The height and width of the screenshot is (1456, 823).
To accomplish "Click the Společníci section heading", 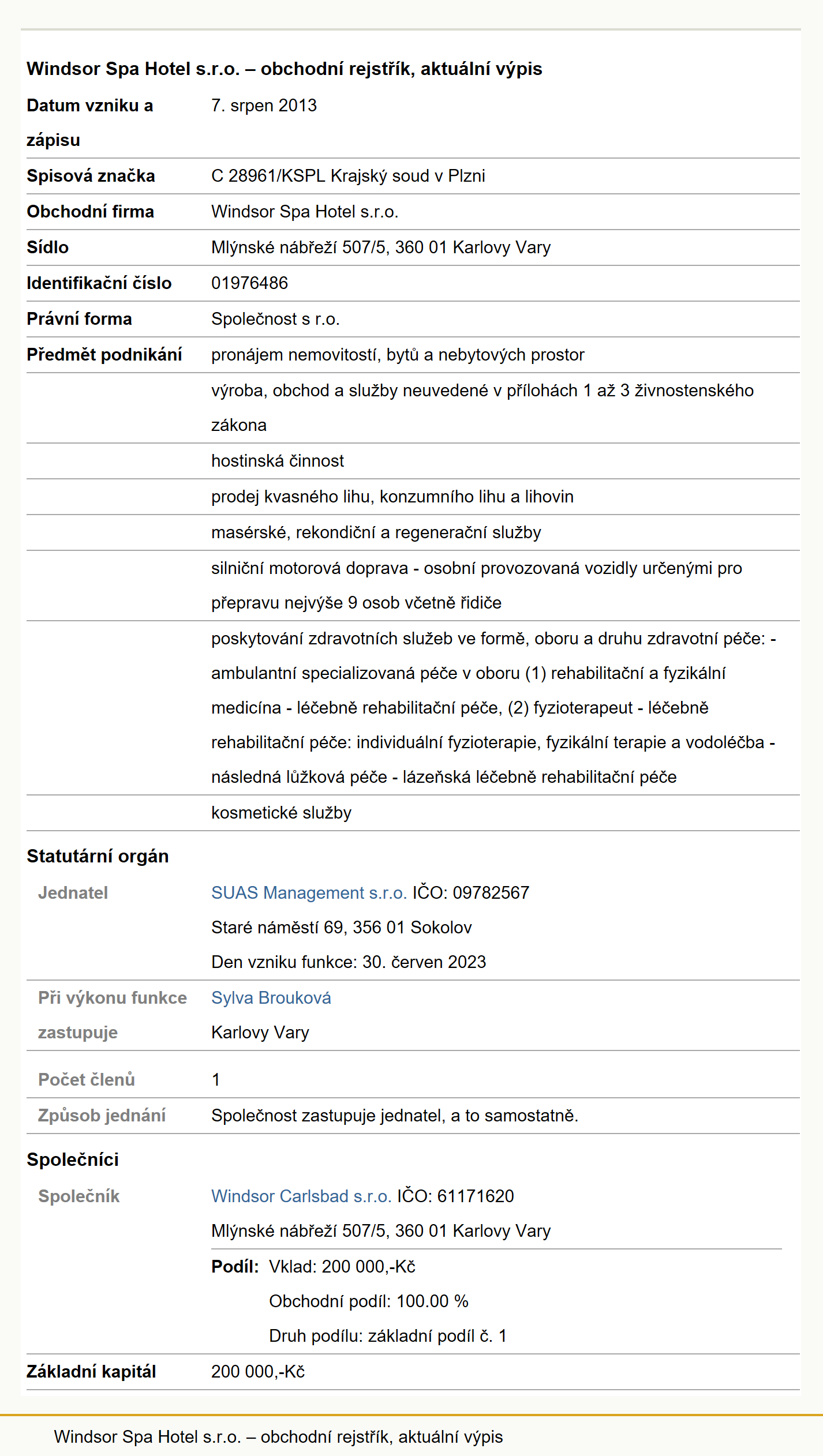I will [73, 1159].
